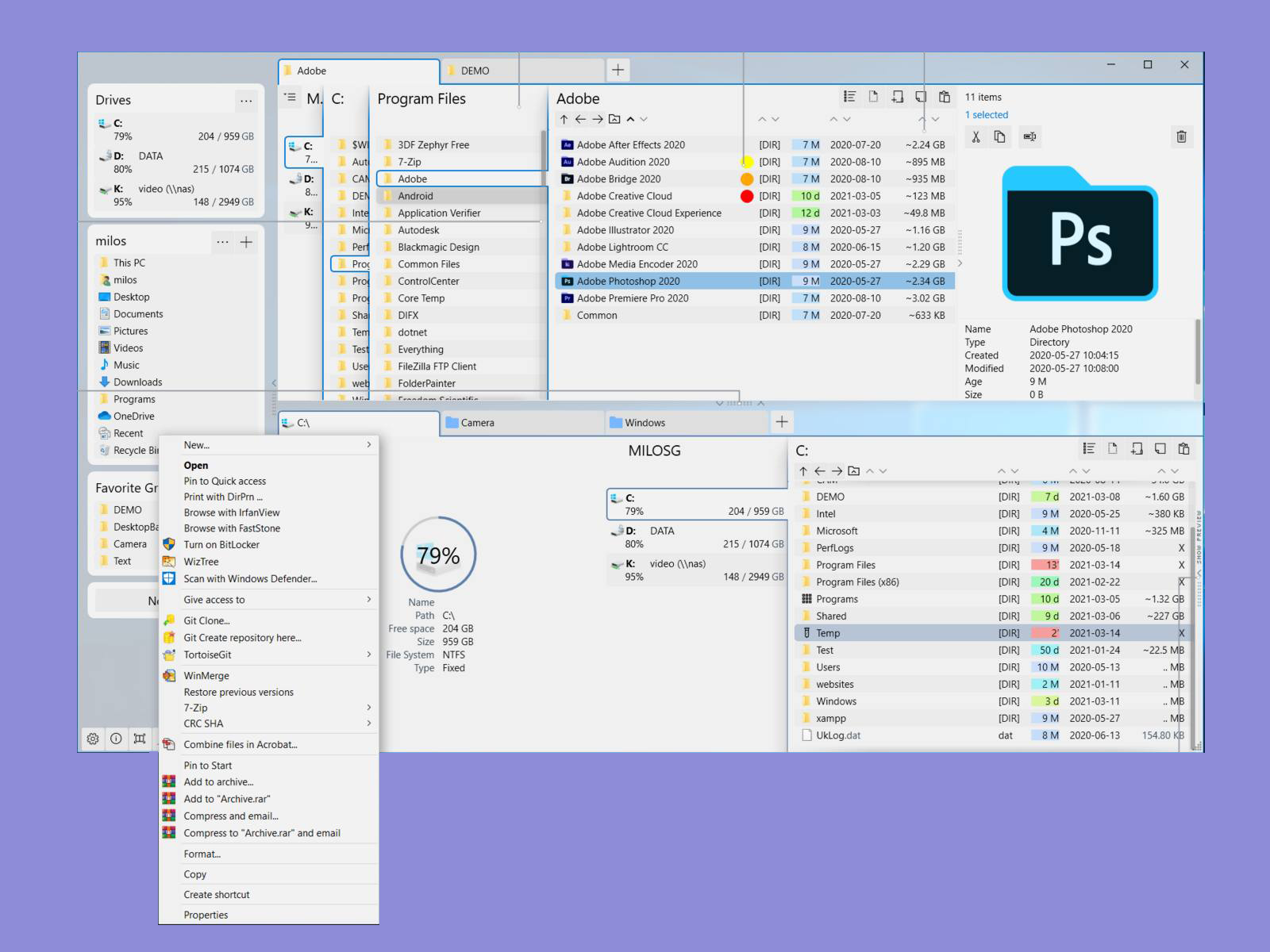Click the Delete trash icon in preview pane
The height and width of the screenshot is (952, 1270).
(x=1181, y=137)
